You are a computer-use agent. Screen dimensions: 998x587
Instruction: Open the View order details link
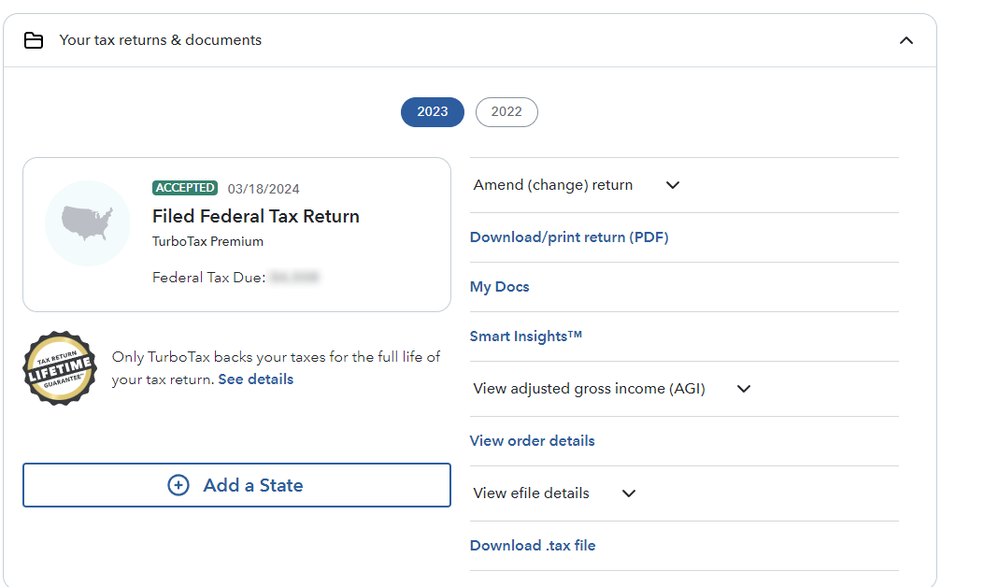pyautogui.click(x=532, y=441)
